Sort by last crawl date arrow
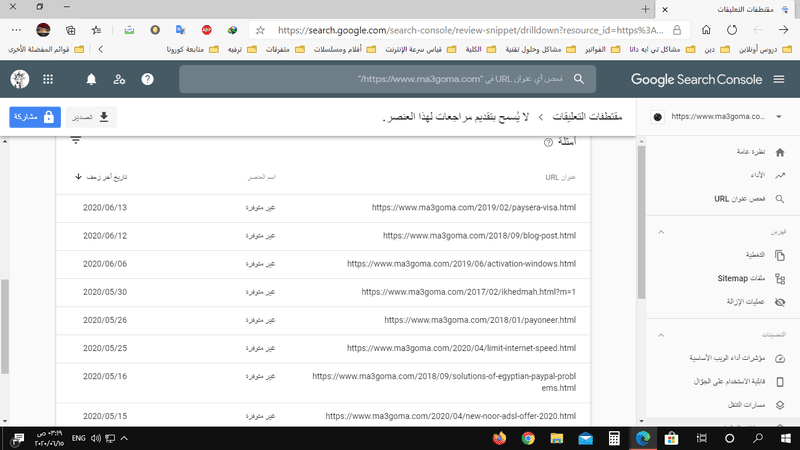Screen dimensions: 800x450 [x=78, y=177]
